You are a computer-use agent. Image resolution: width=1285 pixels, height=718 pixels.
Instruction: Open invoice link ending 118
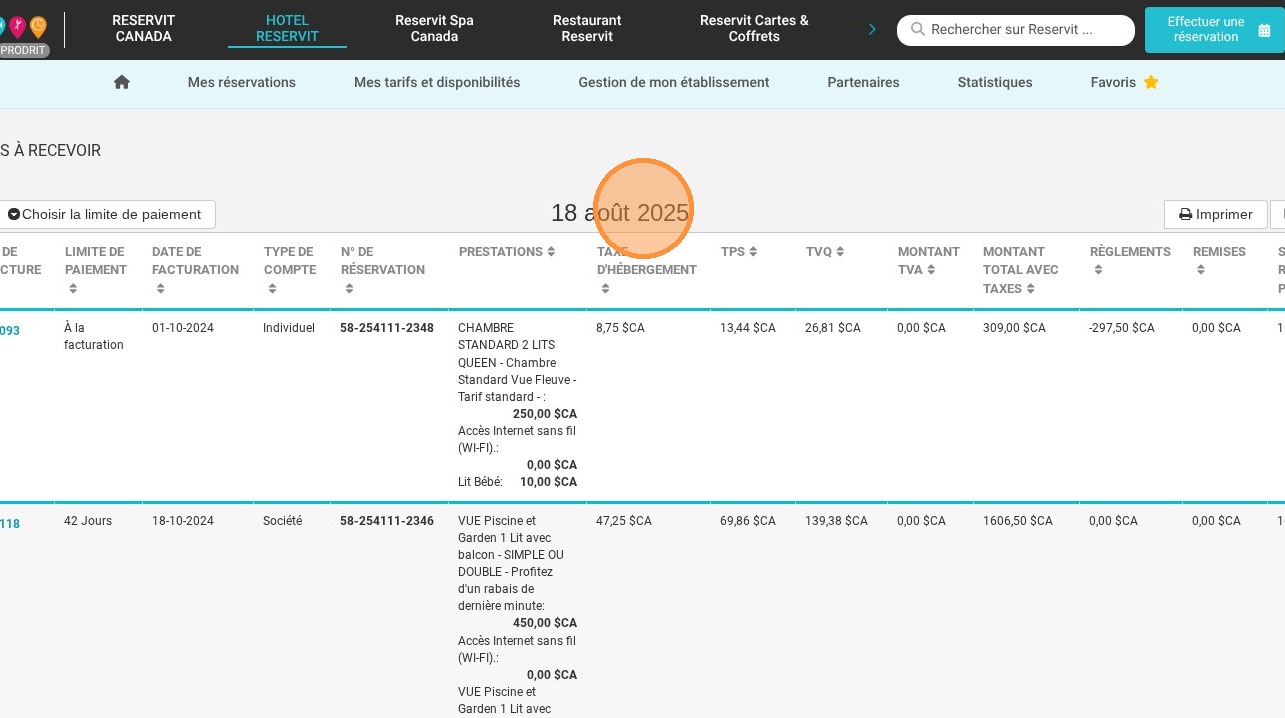point(9,524)
